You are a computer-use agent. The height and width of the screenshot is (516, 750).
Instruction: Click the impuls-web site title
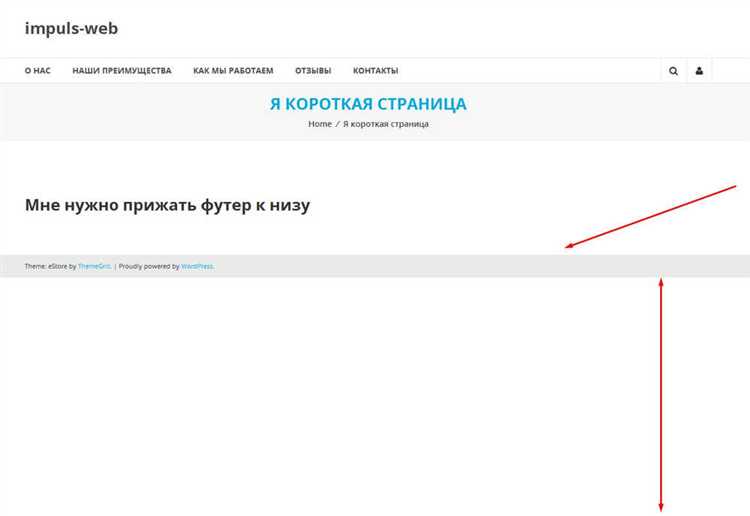point(71,29)
